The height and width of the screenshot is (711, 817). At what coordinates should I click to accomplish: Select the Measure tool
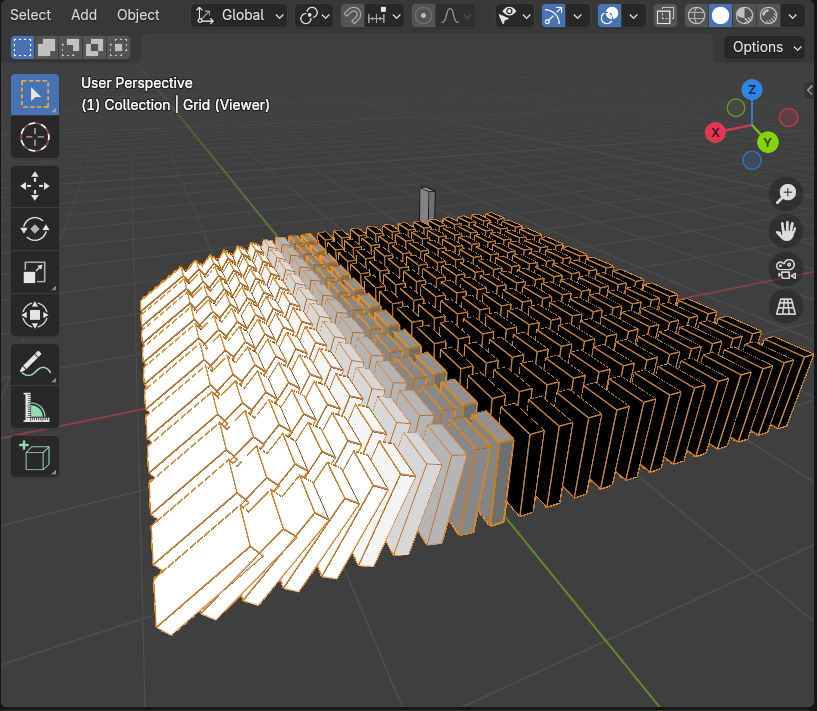[x=35, y=407]
